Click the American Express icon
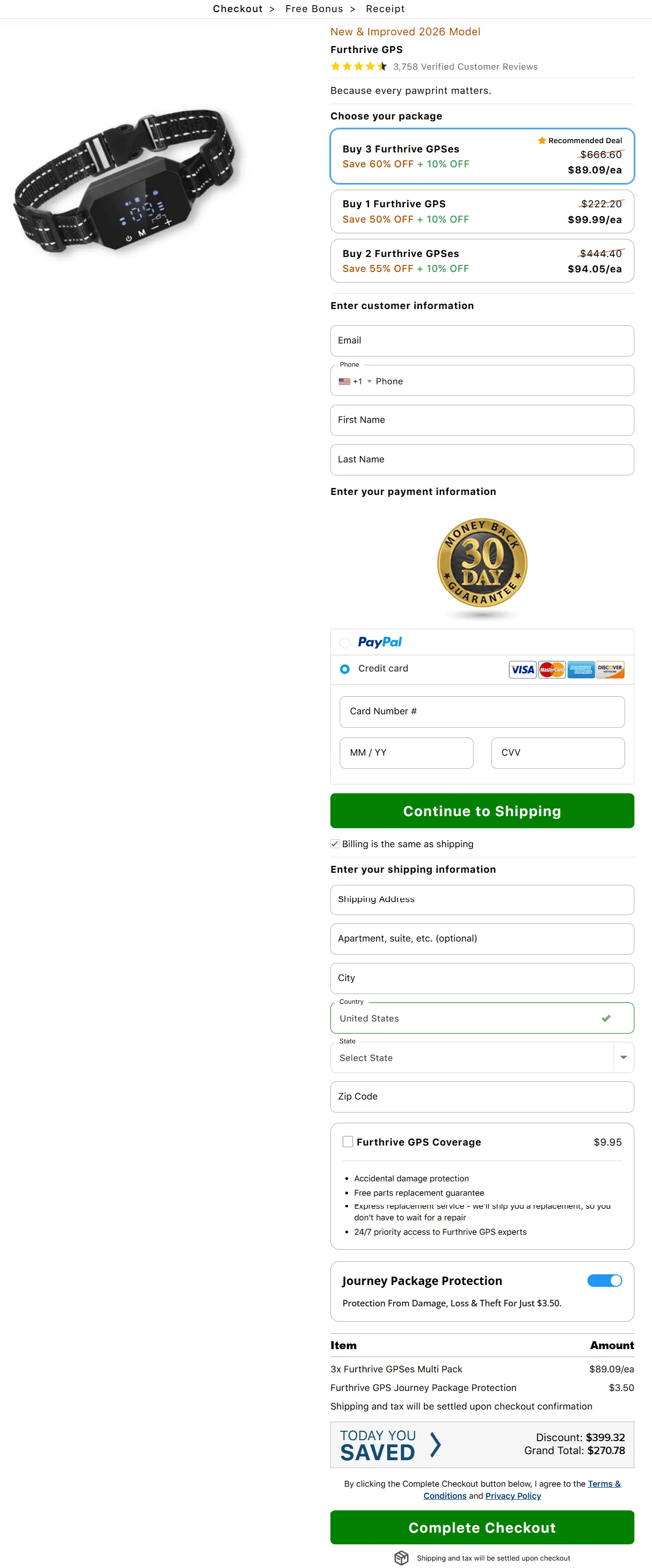 coord(581,669)
